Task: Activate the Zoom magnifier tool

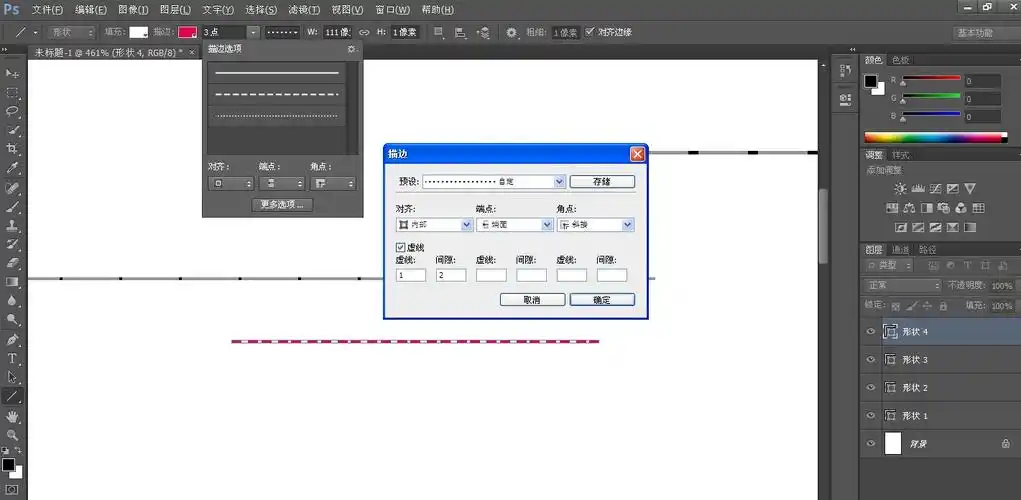Action: [x=13, y=435]
